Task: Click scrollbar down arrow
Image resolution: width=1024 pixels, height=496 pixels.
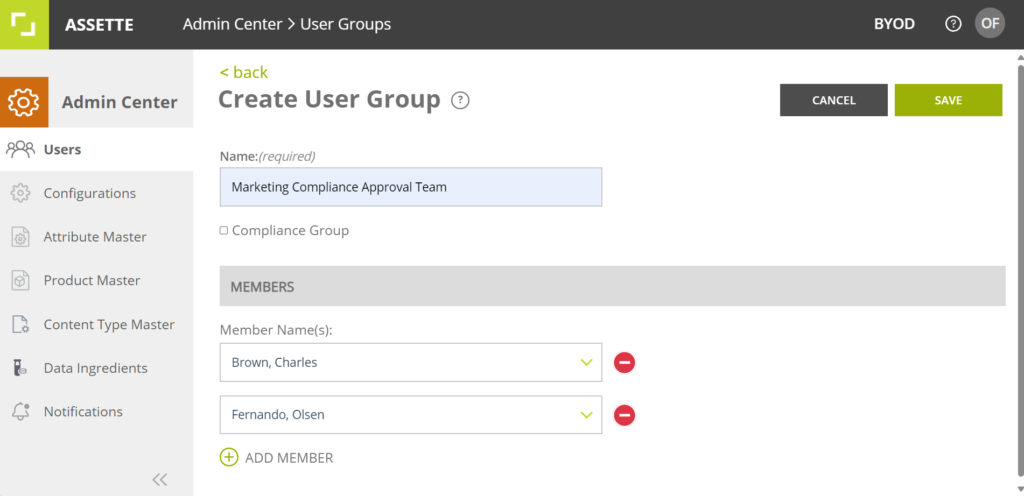Action: click(1019, 489)
